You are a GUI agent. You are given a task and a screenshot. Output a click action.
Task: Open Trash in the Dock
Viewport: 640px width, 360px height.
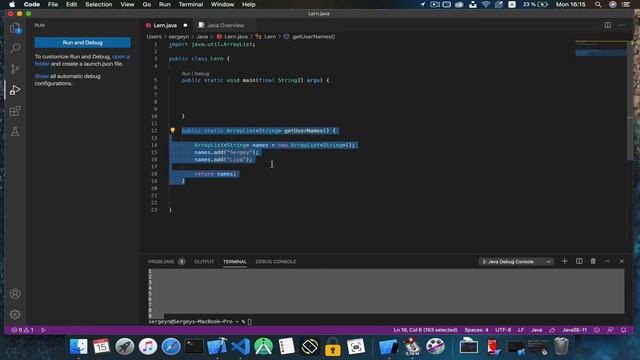point(561,347)
